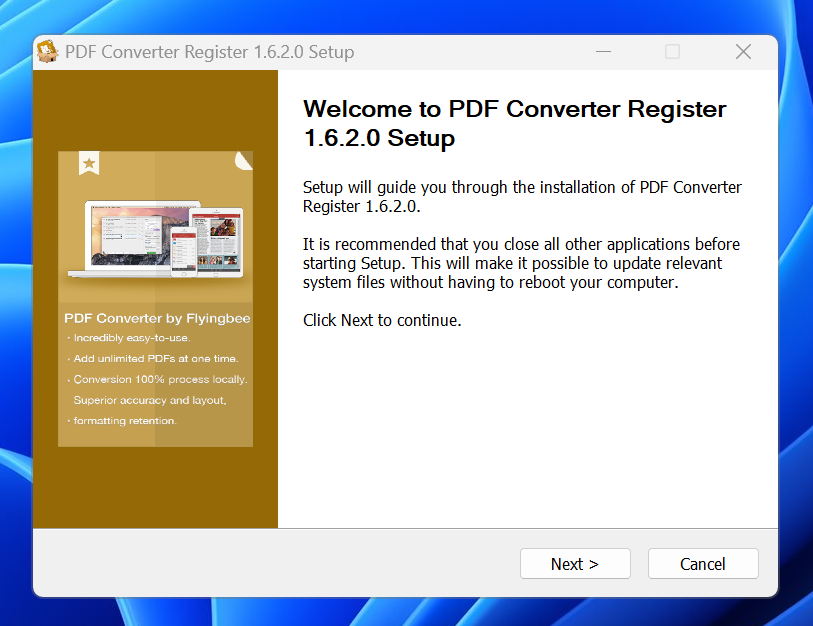Viewport: 813px width, 626px height.
Task: Click the "formatting retention." line
Action: (125, 421)
